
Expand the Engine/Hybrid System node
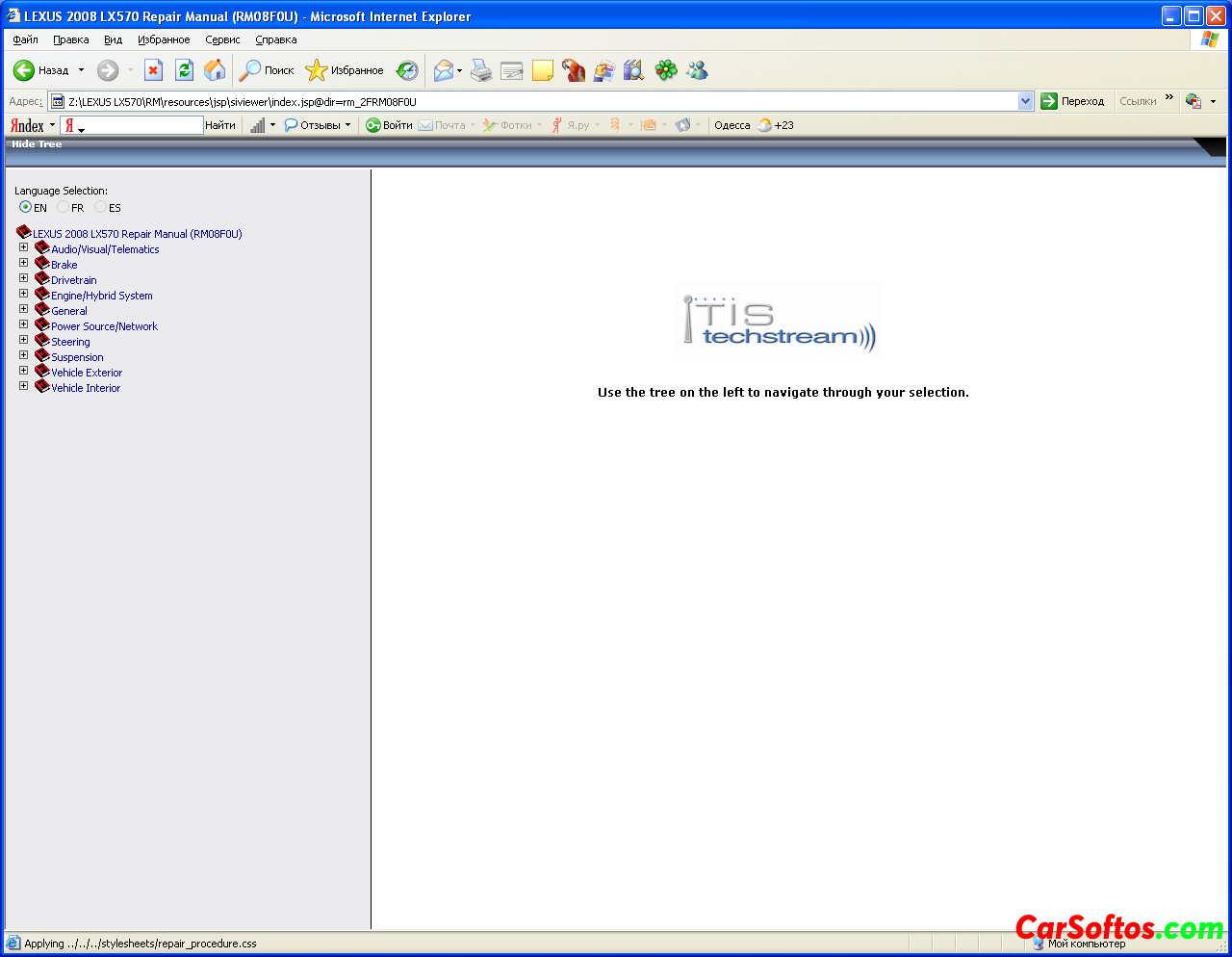(x=24, y=294)
